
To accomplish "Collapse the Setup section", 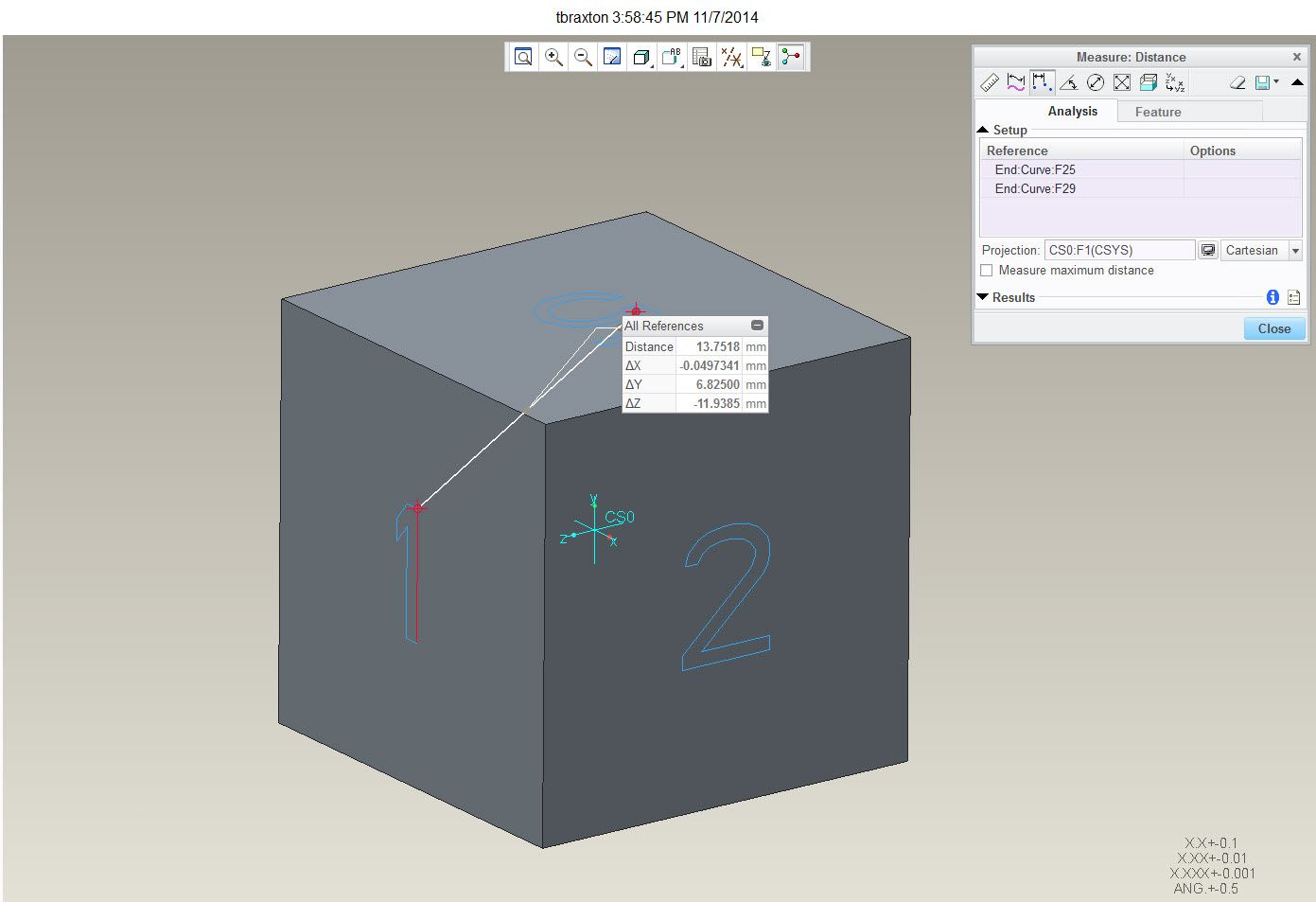I will coord(983,130).
